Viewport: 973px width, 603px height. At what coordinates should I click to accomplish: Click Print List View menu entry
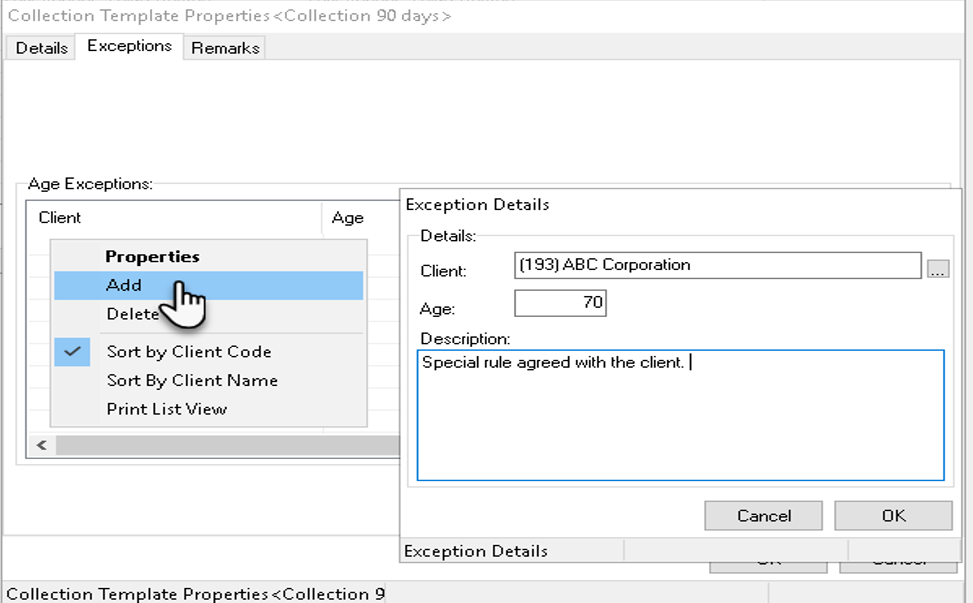tap(208, 409)
